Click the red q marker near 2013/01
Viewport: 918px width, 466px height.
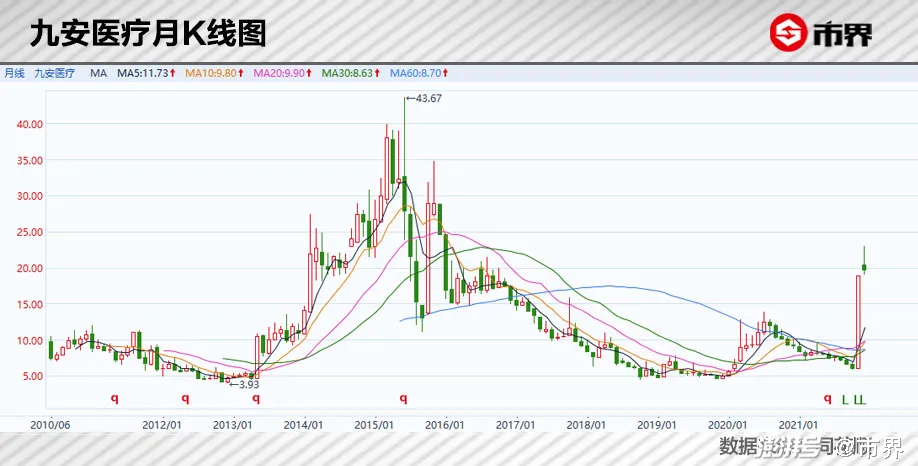(255, 399)
